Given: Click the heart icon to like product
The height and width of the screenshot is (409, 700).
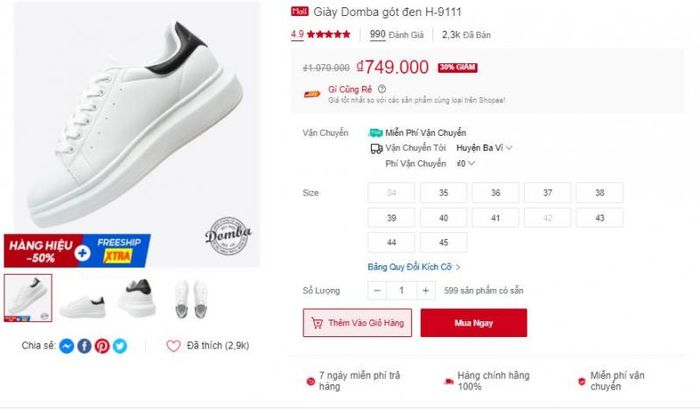Looking at the screenshot, I should click(174, 346).
